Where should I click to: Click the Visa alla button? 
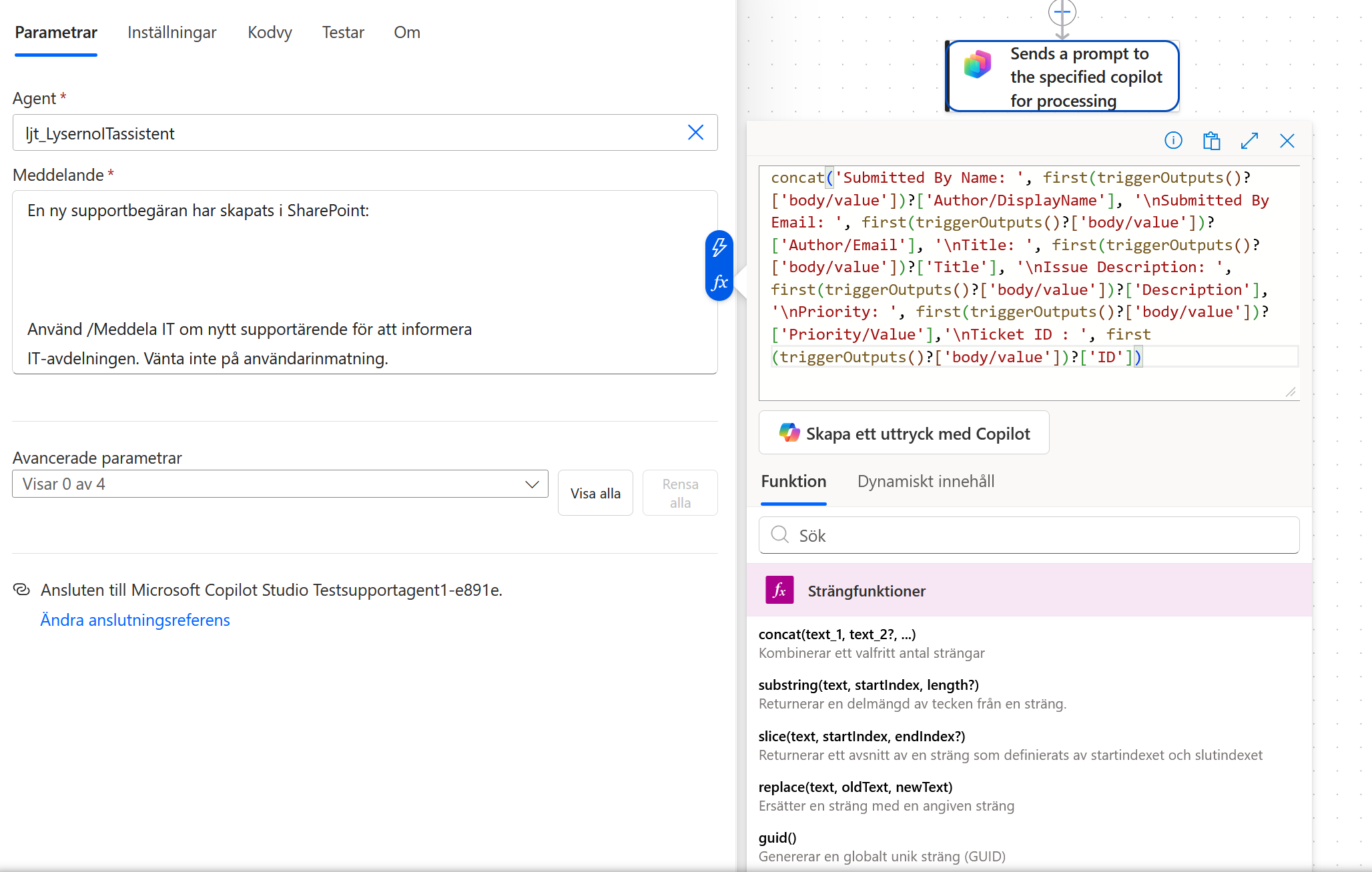coord(595,493)
